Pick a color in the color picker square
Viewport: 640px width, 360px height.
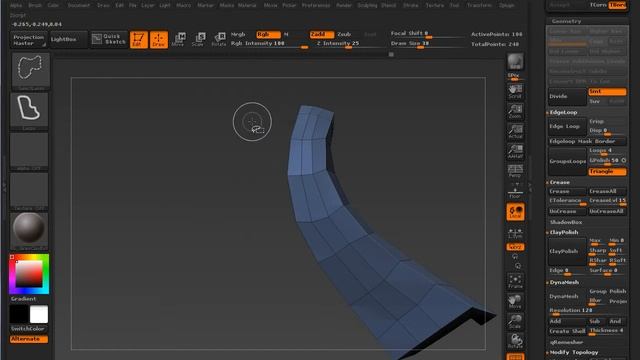point(29,273)
